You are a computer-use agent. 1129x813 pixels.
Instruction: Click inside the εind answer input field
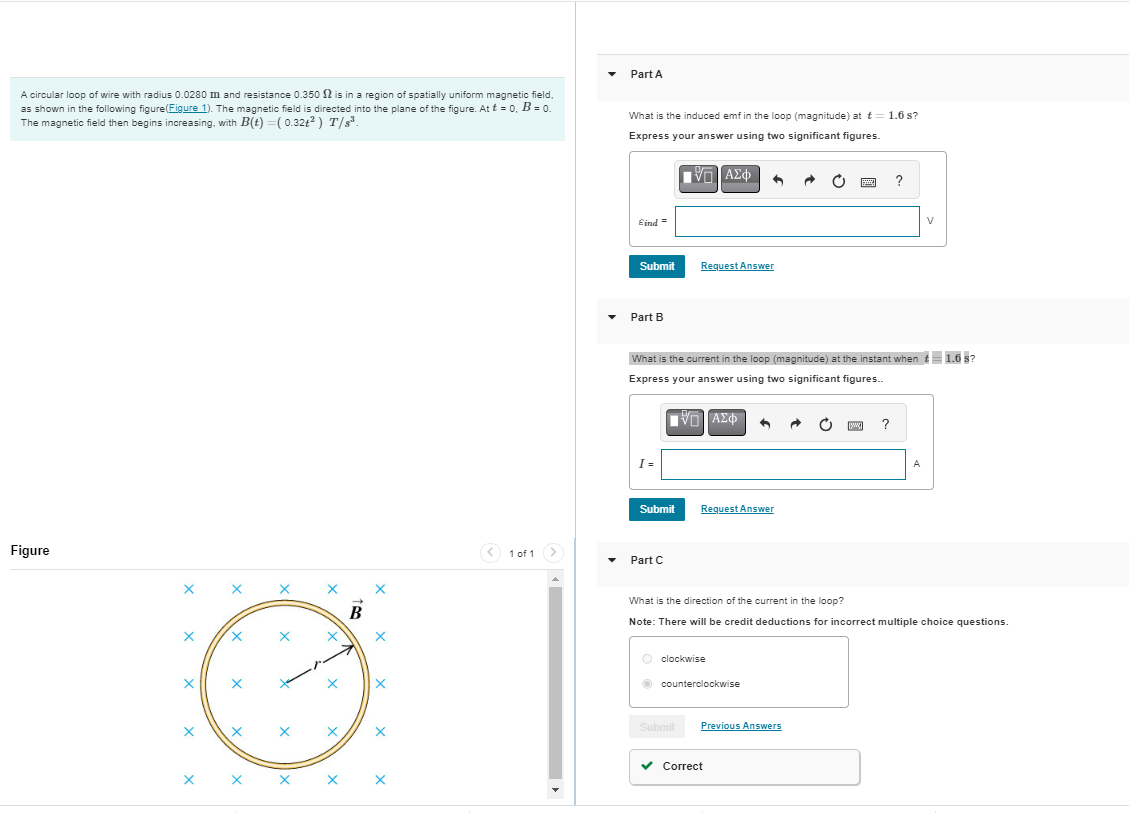[x=797, y=221]
